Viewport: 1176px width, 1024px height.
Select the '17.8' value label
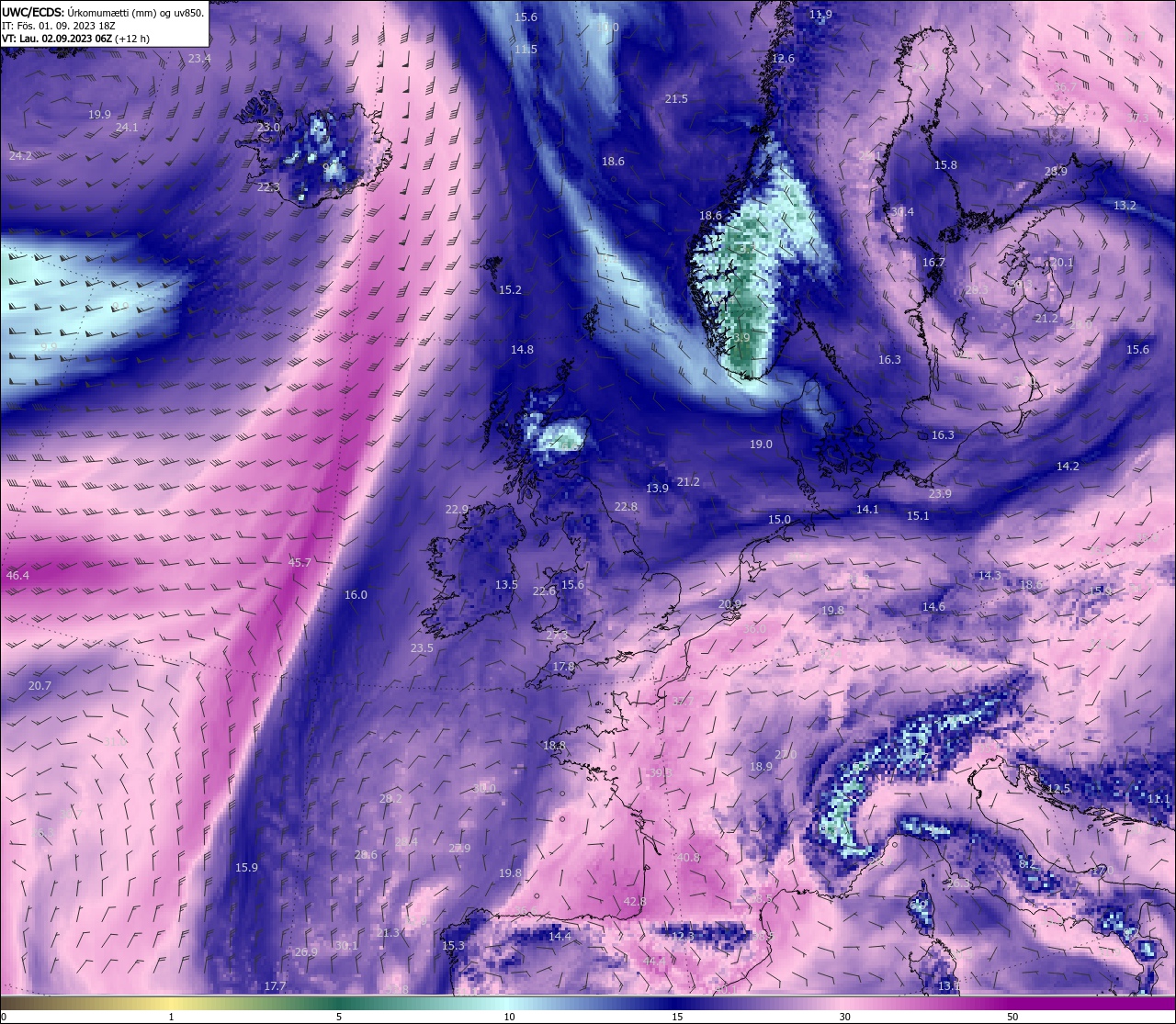click(x=563, y=667)
